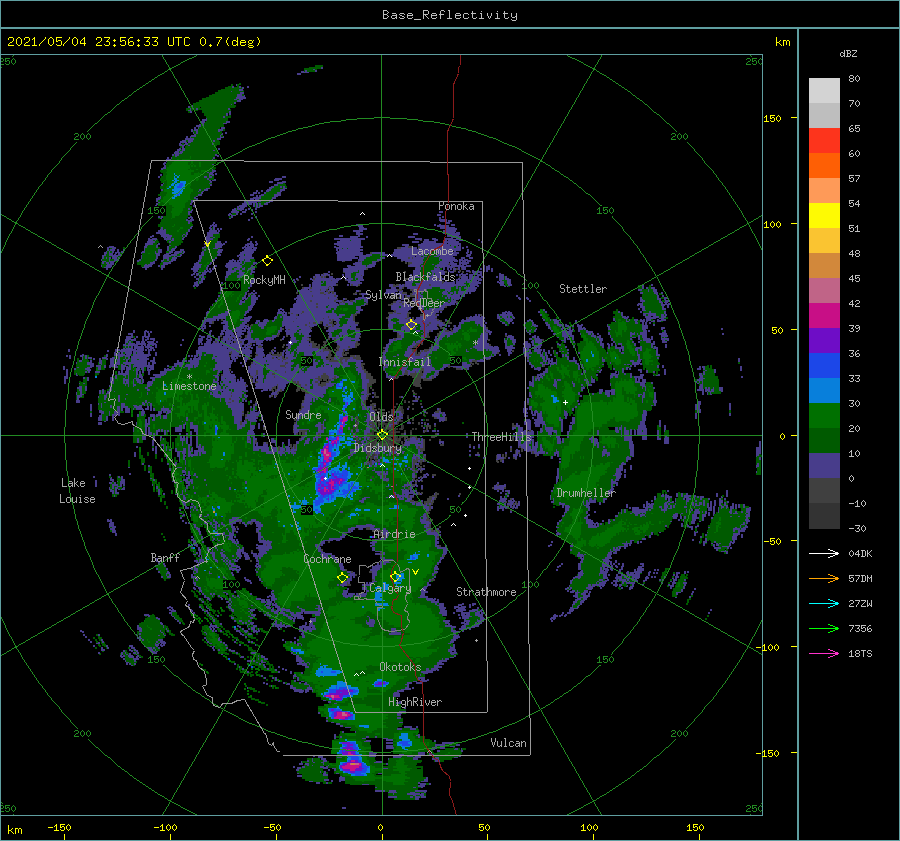The image size is (900, 841).
Task: Click the Drumheller label
Action: [x=586, y=493]
